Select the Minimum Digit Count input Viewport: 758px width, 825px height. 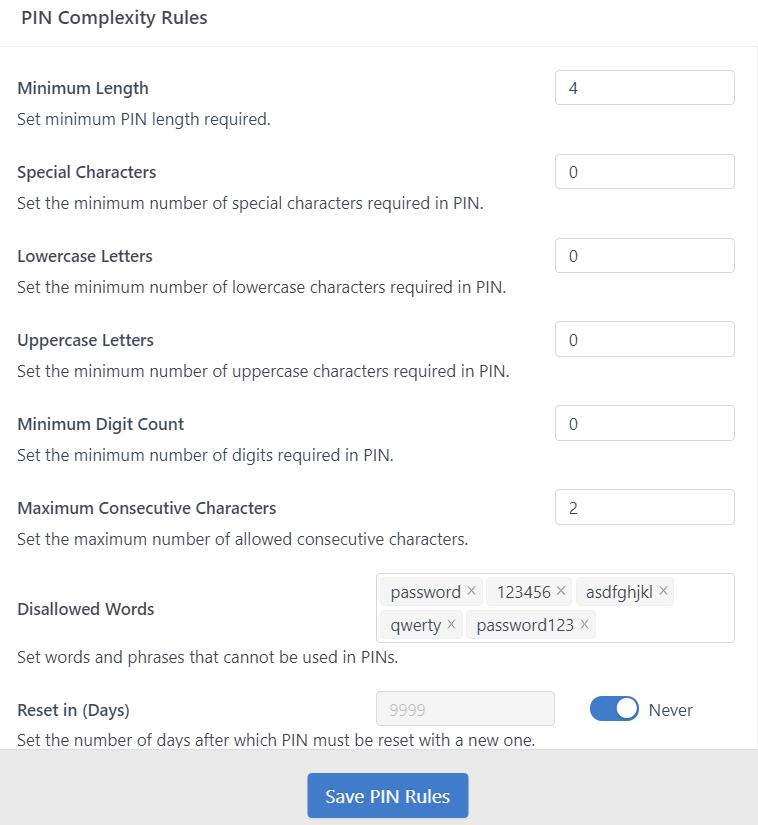coord(644,423)
